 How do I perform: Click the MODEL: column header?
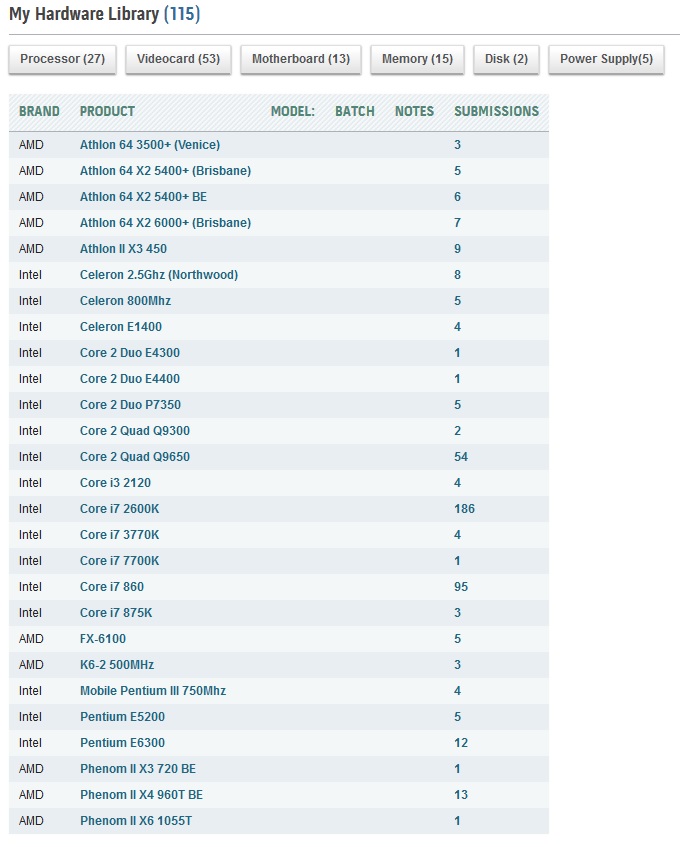tap(292, 111)
